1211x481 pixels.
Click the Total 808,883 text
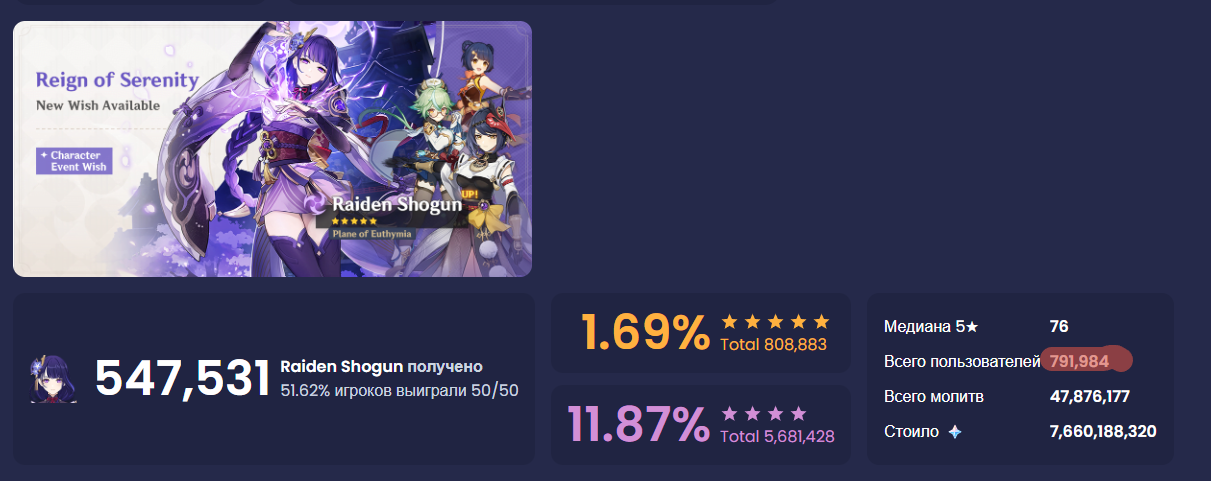[773, 345]
